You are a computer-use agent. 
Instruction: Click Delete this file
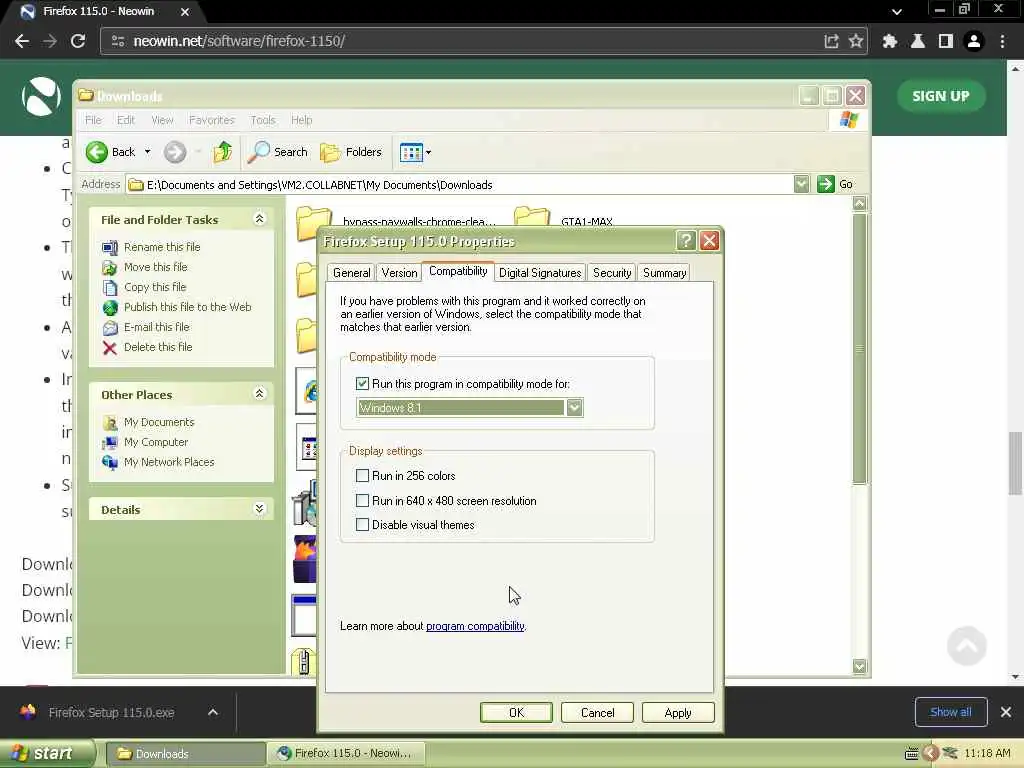[x=158, y=347]
